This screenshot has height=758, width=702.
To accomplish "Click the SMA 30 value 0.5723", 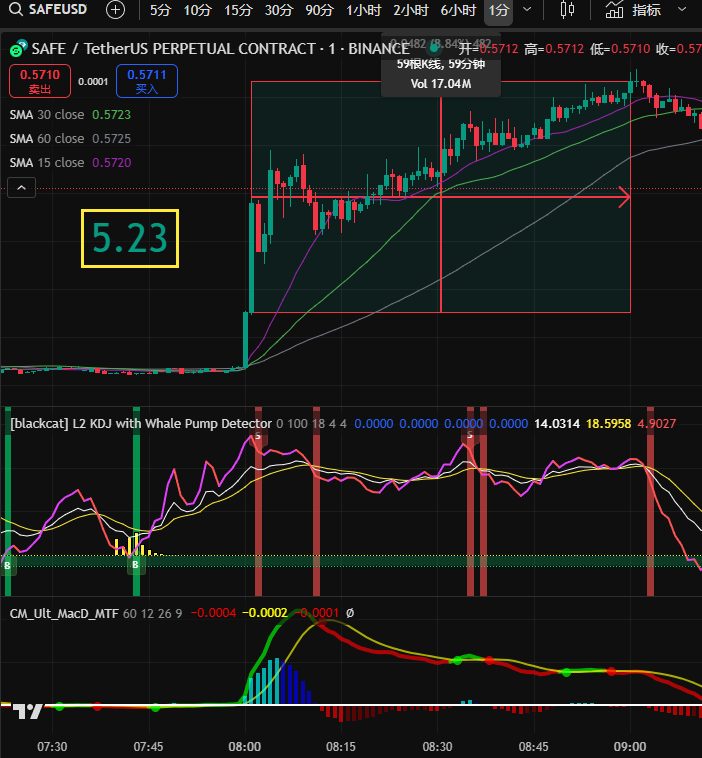I will coord(111,115).
